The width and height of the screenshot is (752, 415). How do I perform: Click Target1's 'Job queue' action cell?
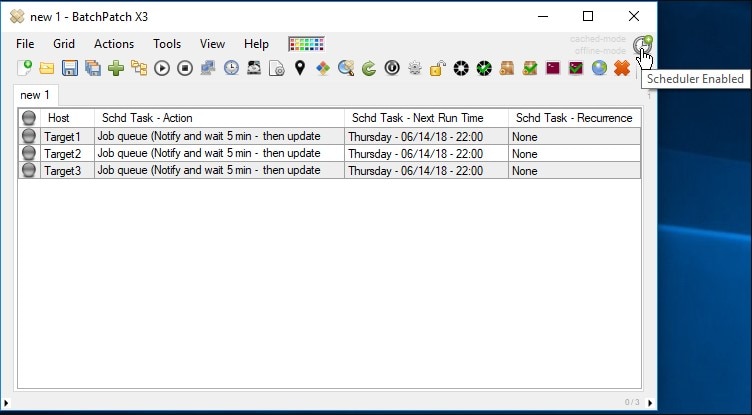point(219,136)
